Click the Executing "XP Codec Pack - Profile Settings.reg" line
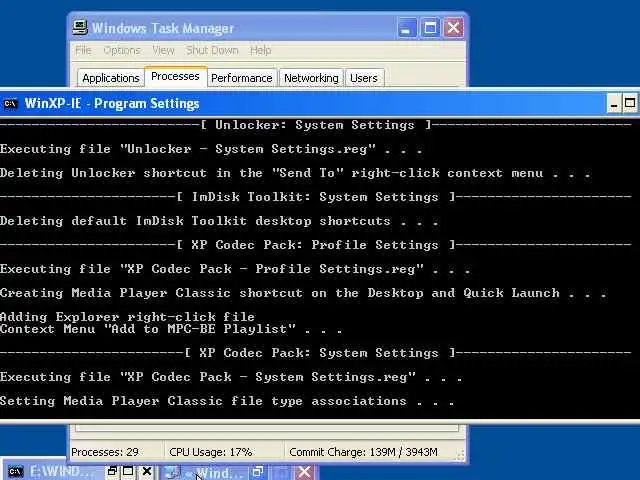This screenshot has width=640, height=480. tap(235, 269)
